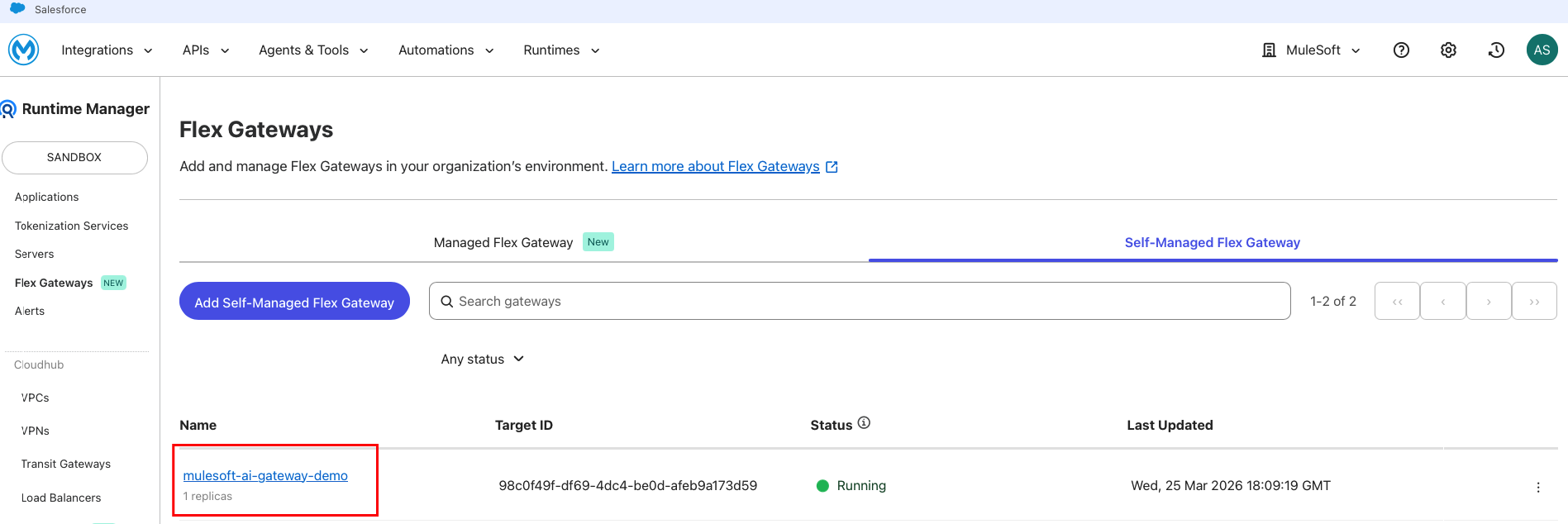Go to the next page arrow
This screenshot has height=524, width=1568.
(1489, 302)
